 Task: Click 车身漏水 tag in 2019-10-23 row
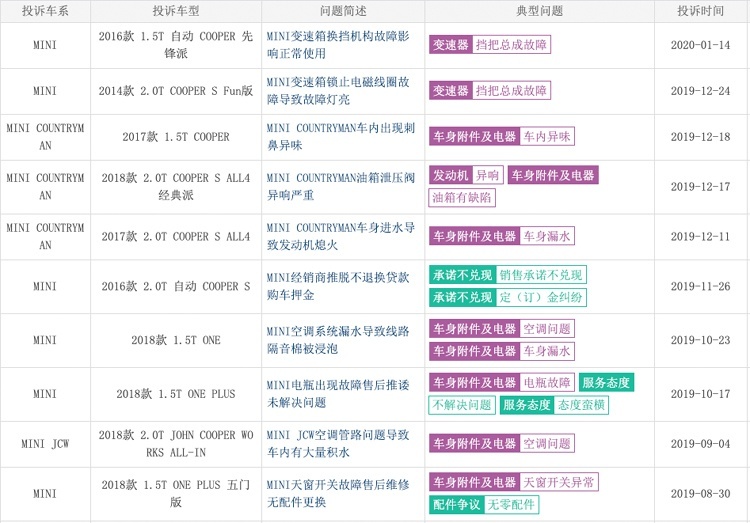547,351
